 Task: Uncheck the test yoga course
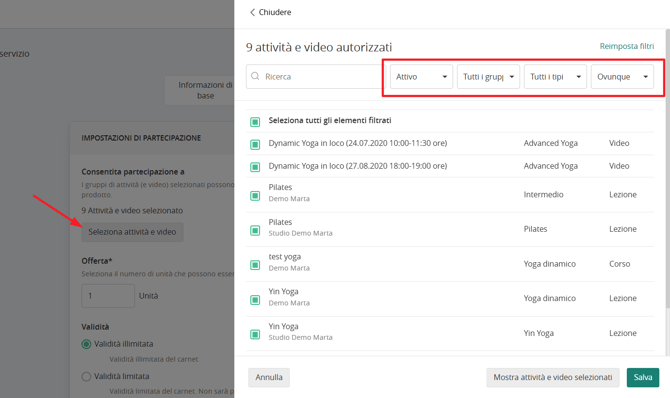[x=255, y=265]
